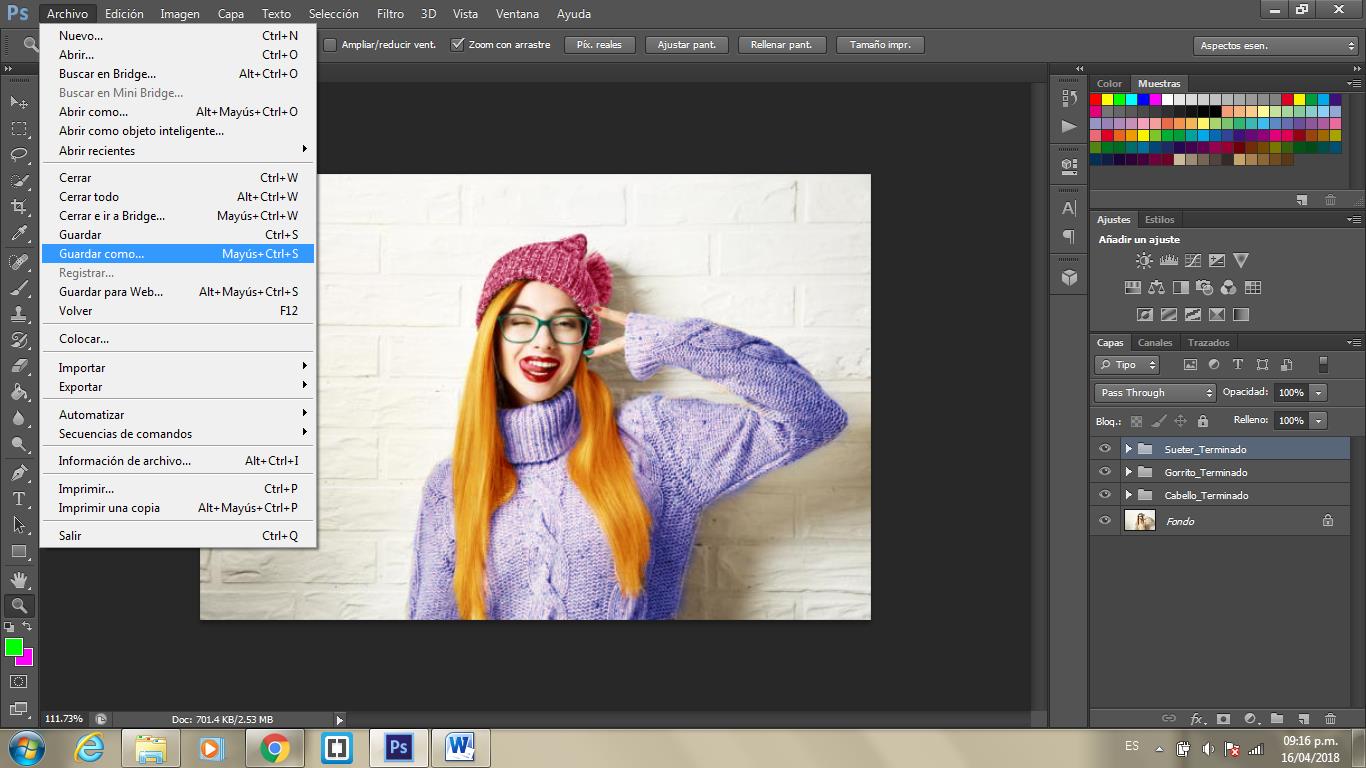Uncheck Zoom con arrastre checkbox
This screenshot has width=1366, height=768.
coord(458,45)
